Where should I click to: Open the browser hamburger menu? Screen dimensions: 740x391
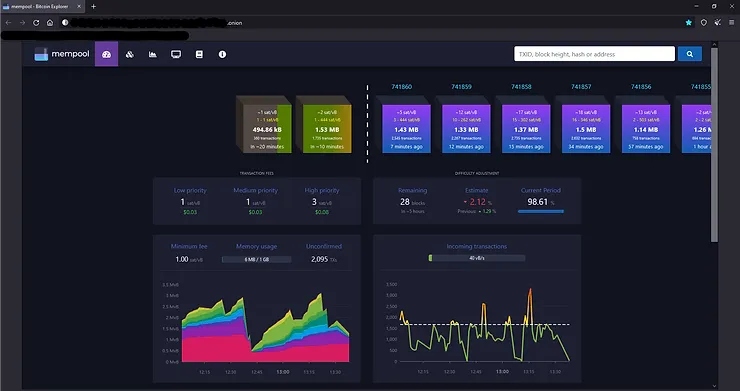pyautogui.click(x=732, y=23)
